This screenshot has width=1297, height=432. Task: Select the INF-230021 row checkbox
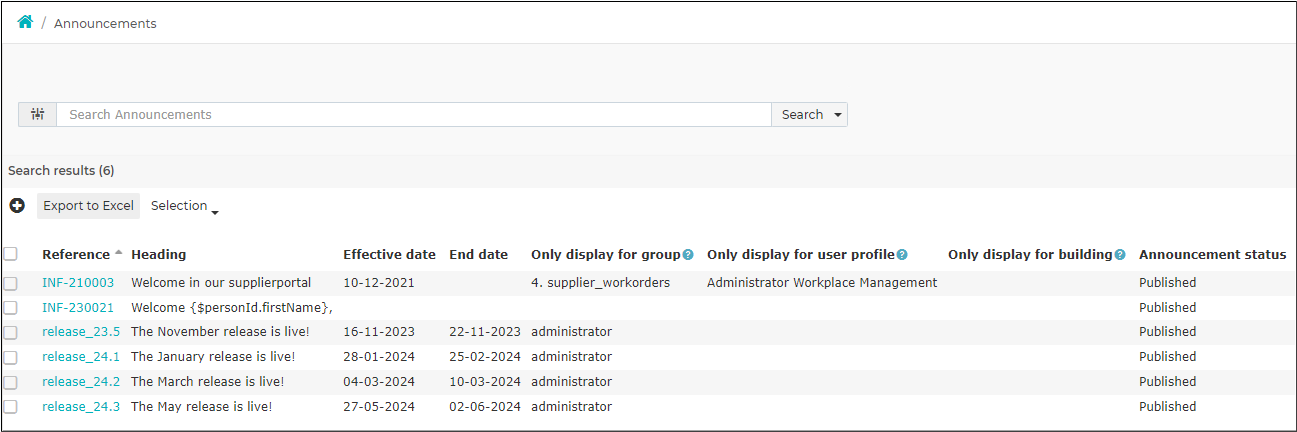coord(11,308)
